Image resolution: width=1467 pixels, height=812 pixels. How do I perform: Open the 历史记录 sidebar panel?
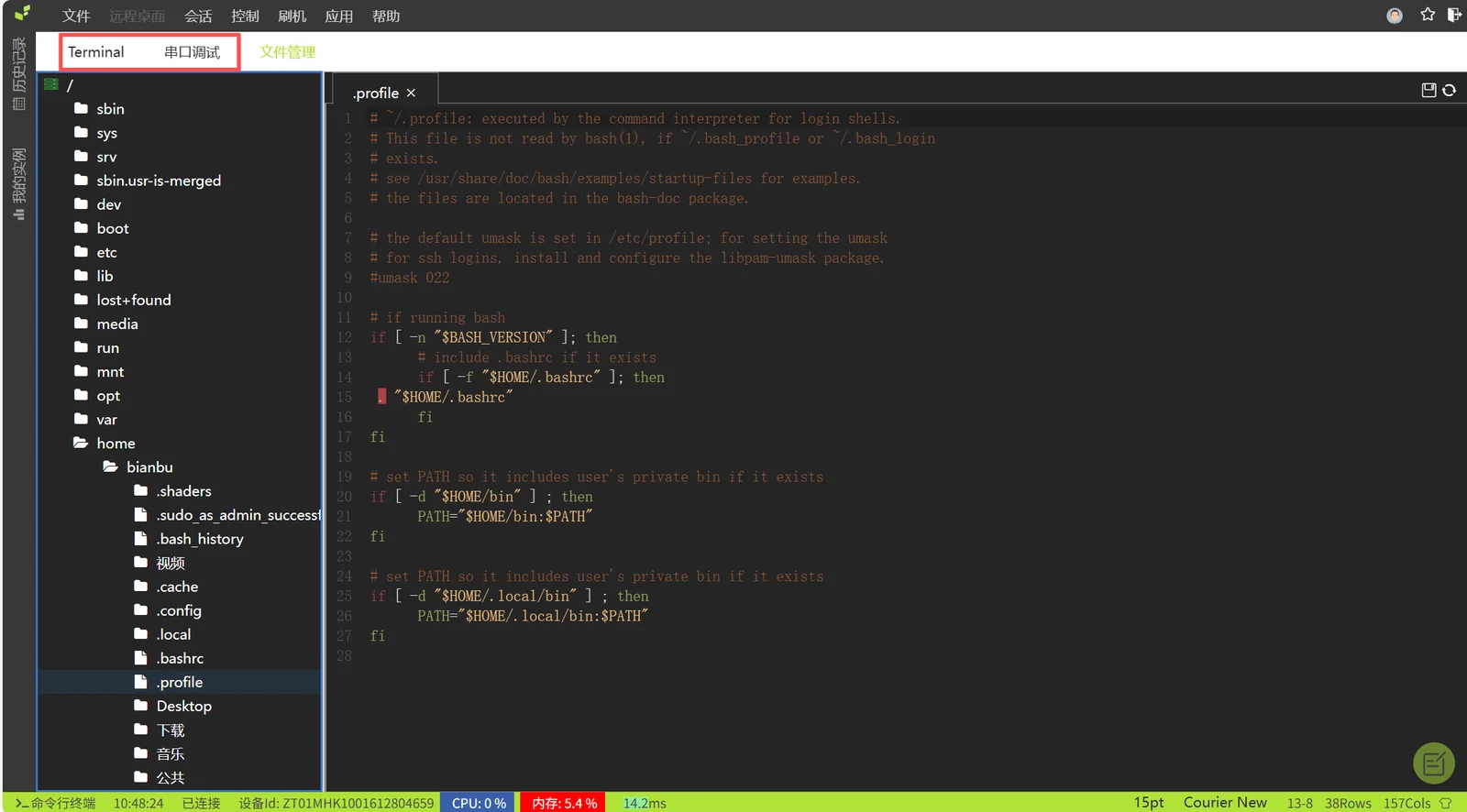click(x=18, y=73)
